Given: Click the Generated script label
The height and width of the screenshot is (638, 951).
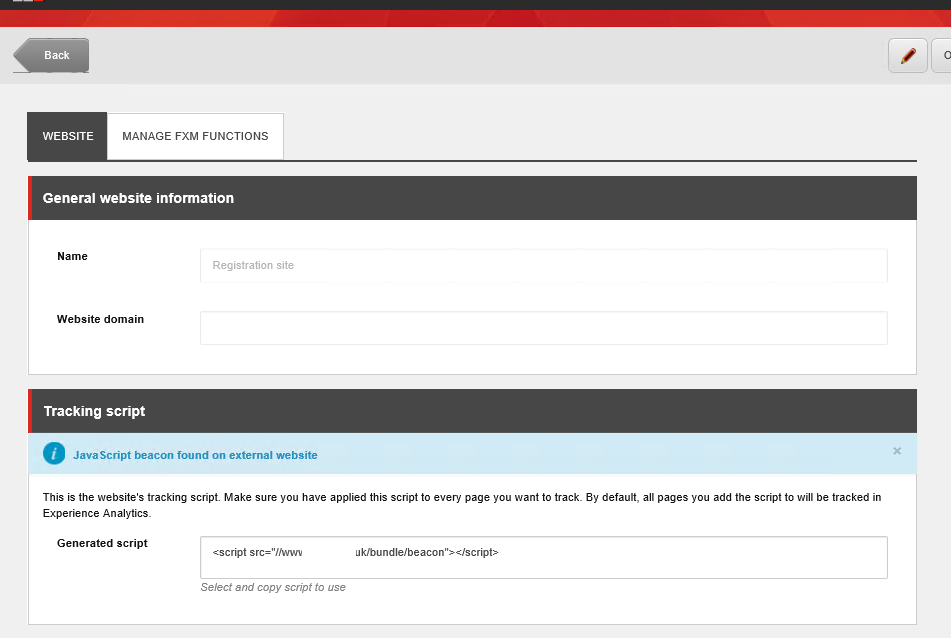Looking at the screenshot, I should pyautogui.click(x=102, y=543).
